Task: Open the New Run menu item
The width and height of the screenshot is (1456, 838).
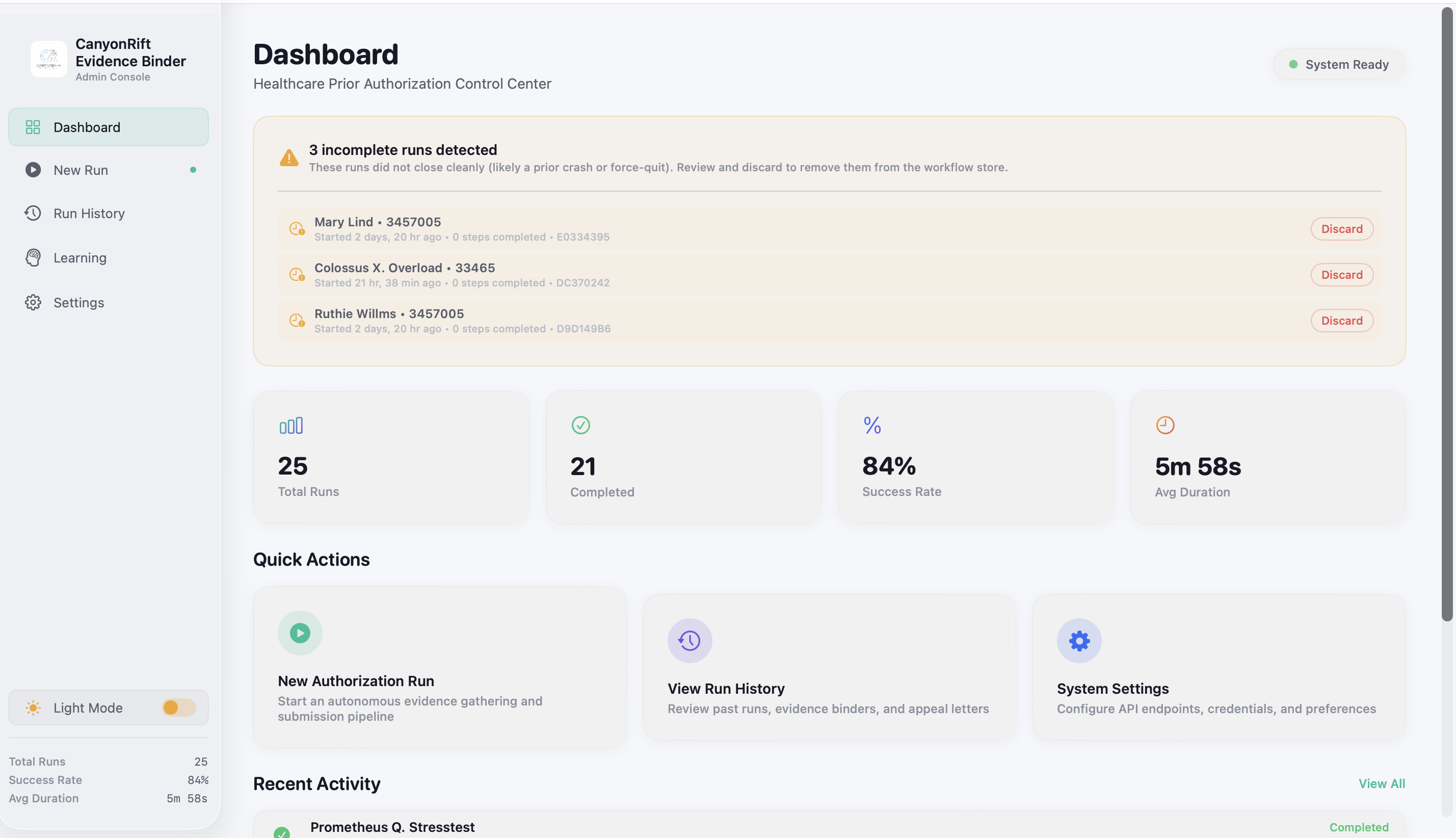Action: coord(108,170)
